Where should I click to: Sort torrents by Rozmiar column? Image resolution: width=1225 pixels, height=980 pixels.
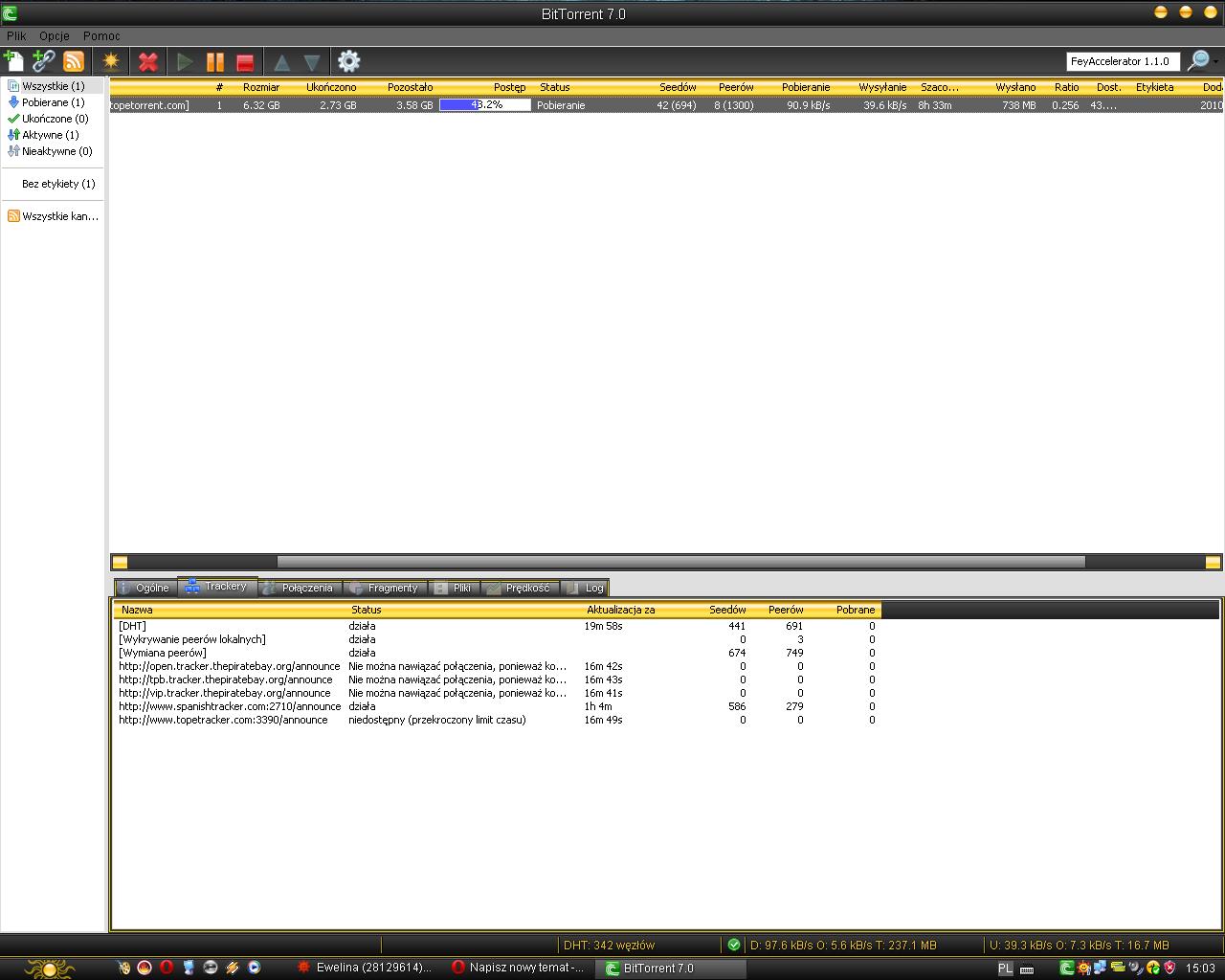click(261, 87)
